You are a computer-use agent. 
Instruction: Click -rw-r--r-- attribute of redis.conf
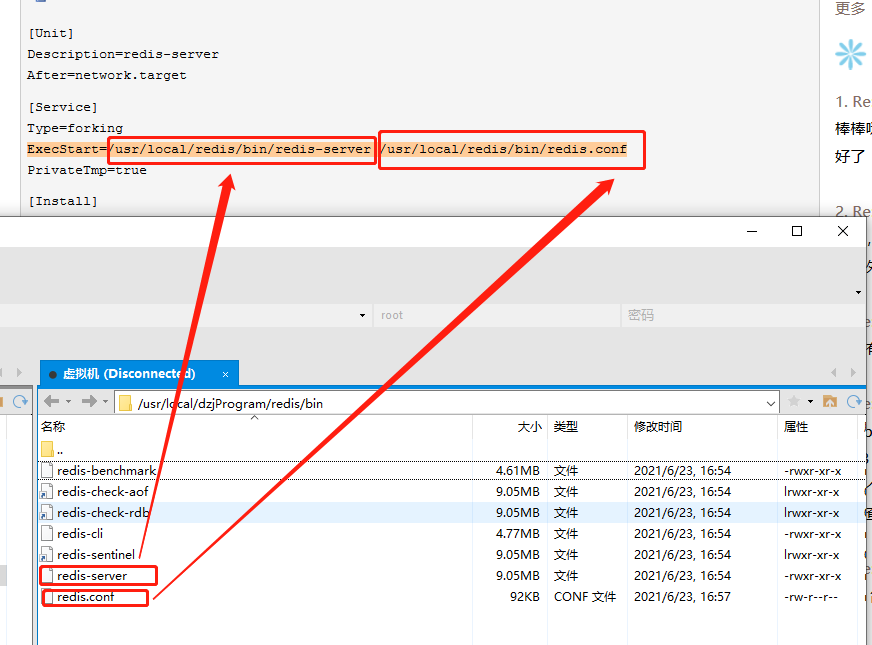[x=811, y=597]
